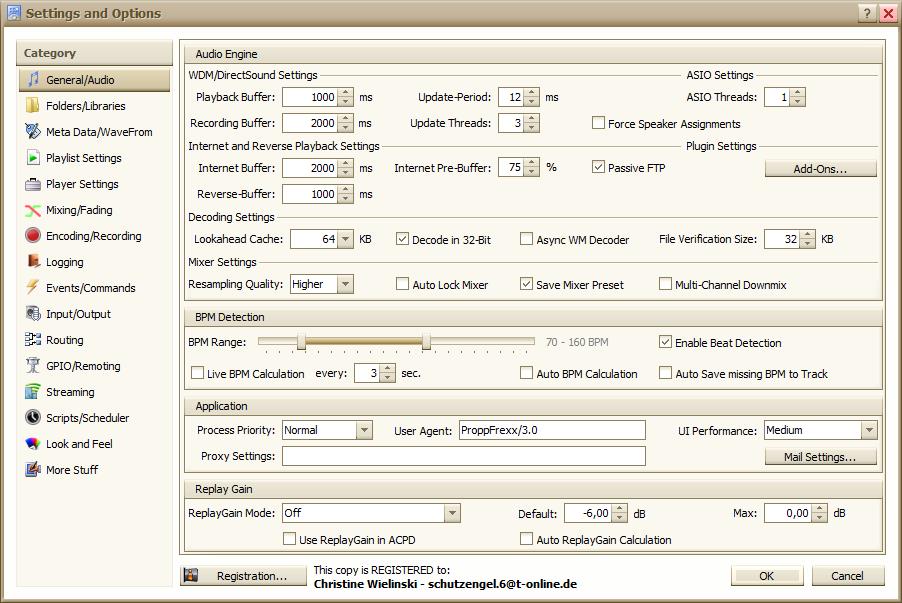This screenshot has height=603, width=902.
Task: Open the ReplayGain Mode dropdown
Action: click(452, 513)
